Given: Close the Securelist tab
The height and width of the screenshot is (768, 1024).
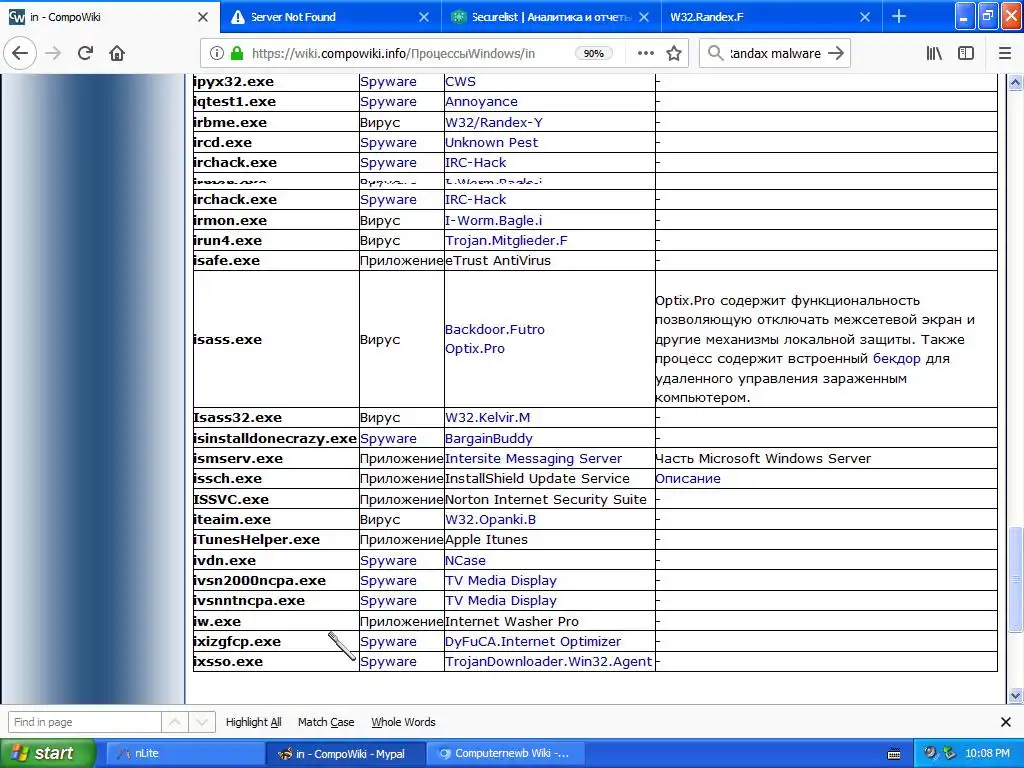Looking at the screenshot, I should point(644,17).
